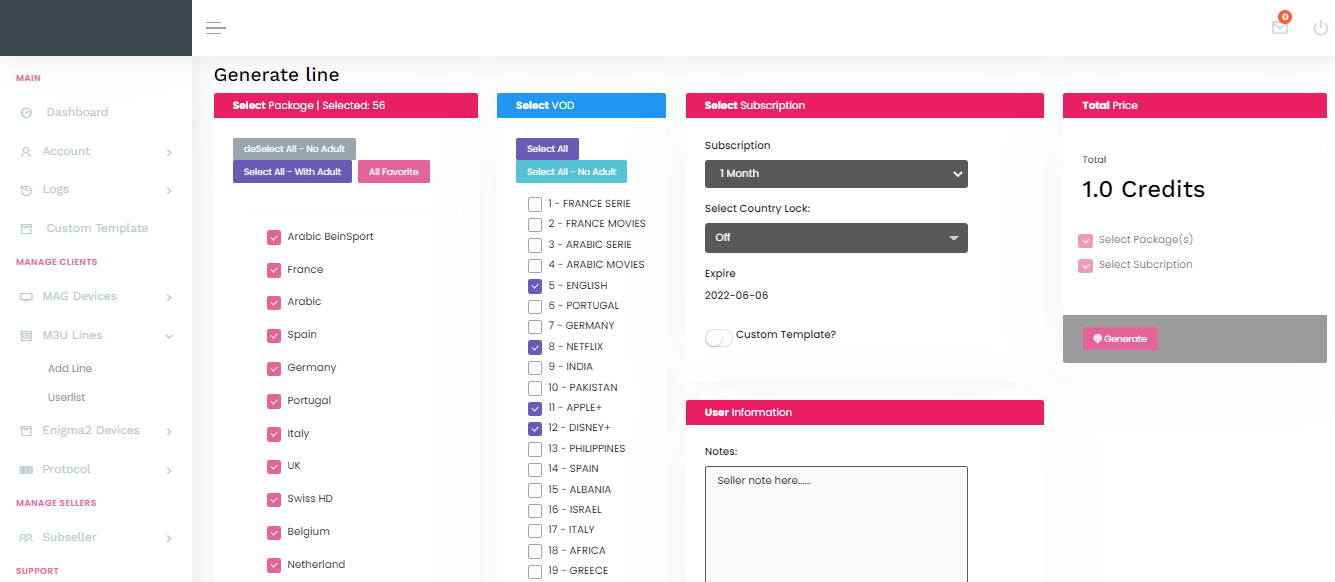Open the mail notifications icon
Image resolution: width=1335 pixels, height=582 pixels.
click(x=1280, y=28)
